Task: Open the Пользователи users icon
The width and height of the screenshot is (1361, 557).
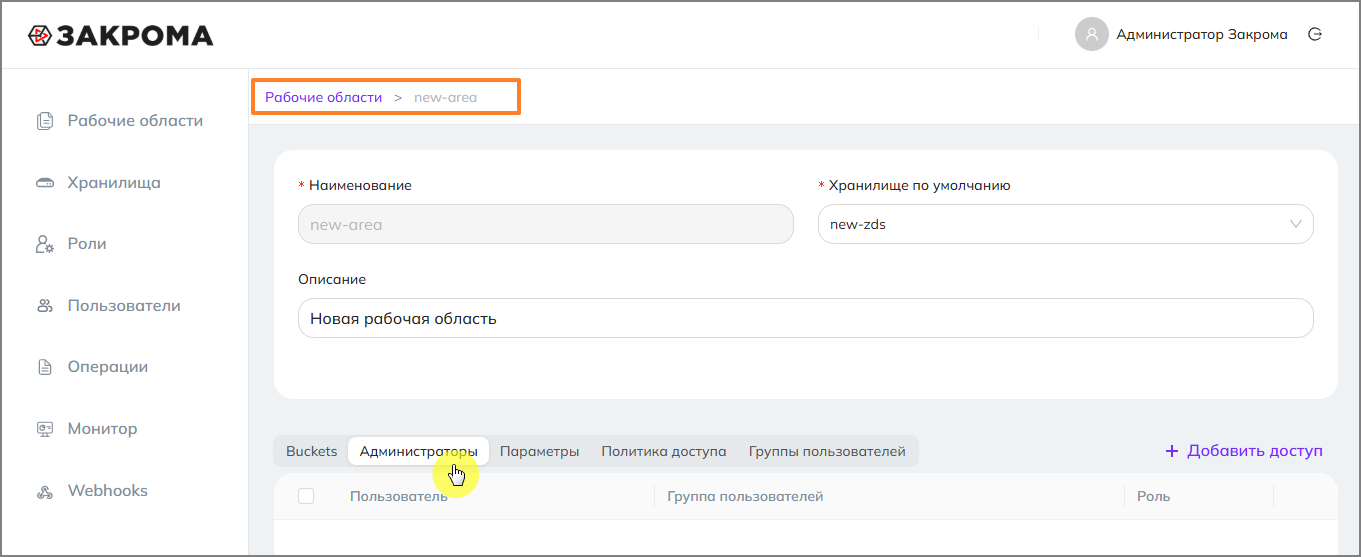Action: point(44,306)
